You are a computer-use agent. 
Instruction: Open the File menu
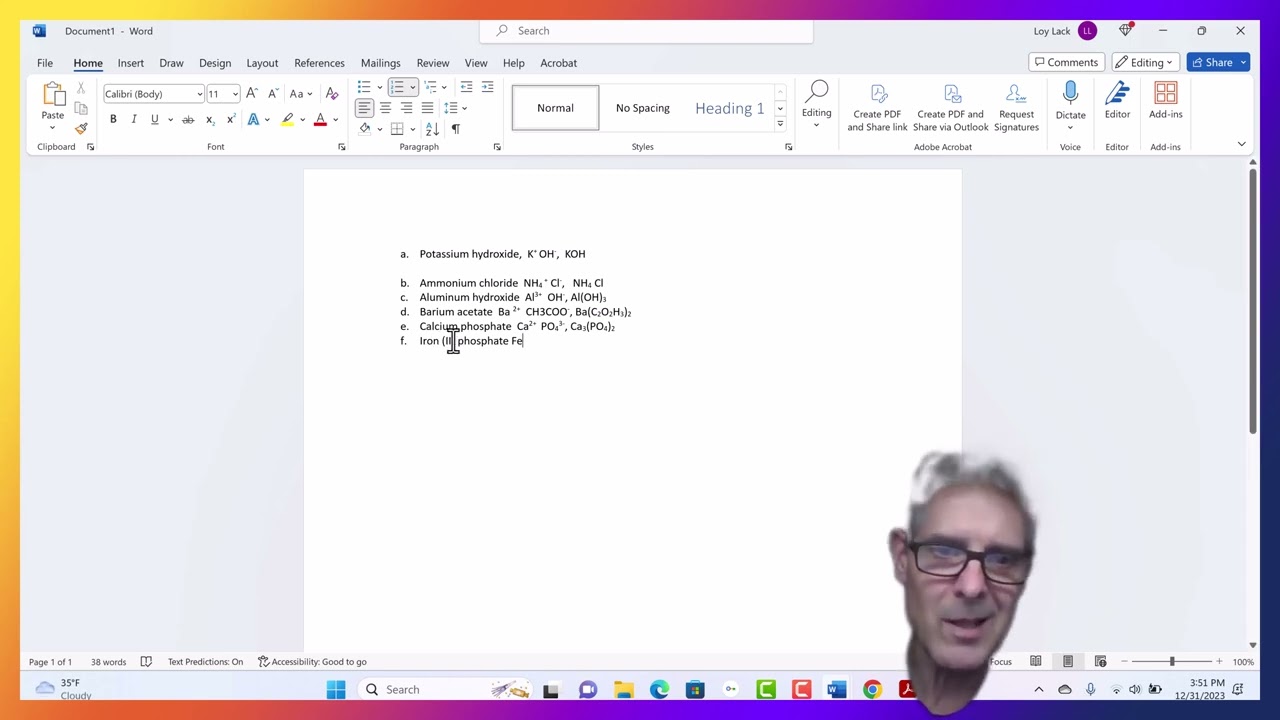coord(45,62)
